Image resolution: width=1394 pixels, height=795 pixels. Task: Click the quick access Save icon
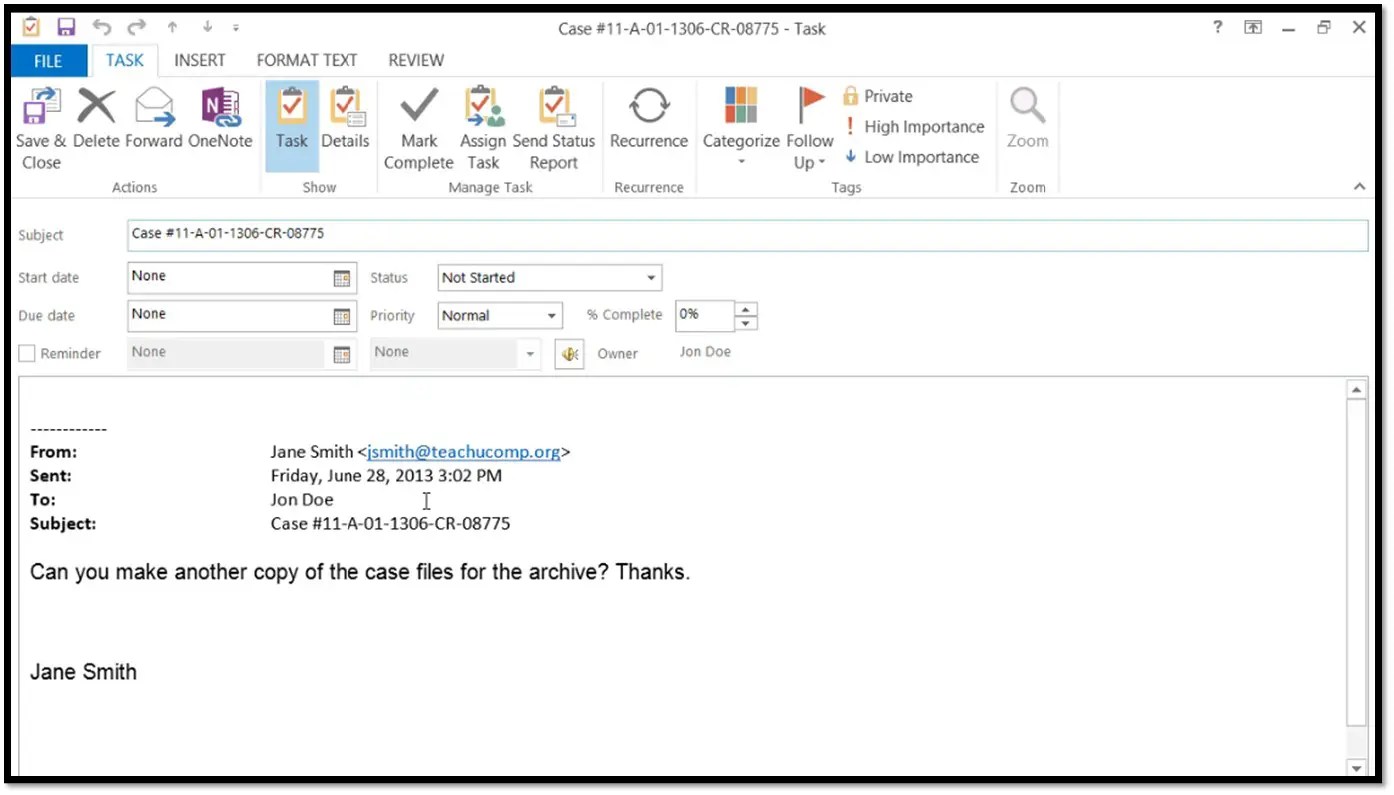coord(66,27)
